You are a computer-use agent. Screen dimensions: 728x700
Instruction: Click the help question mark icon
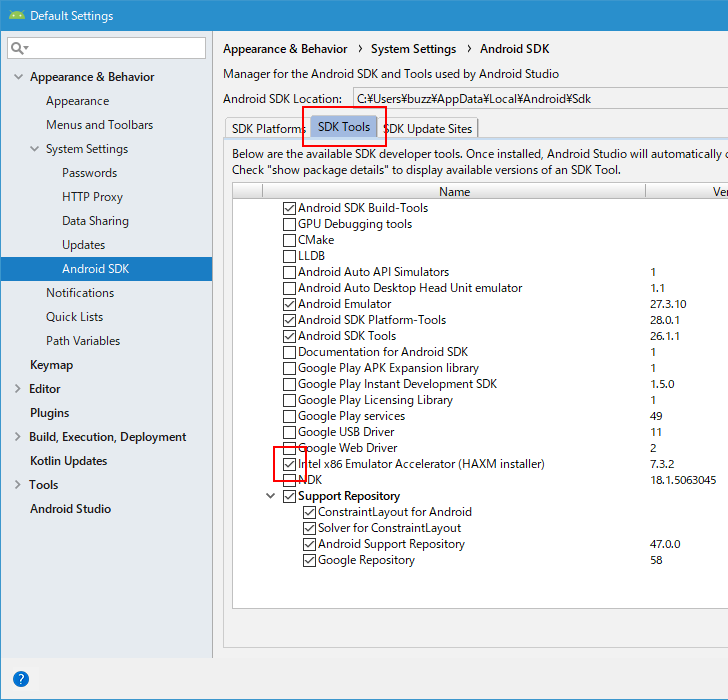(21, 679)
